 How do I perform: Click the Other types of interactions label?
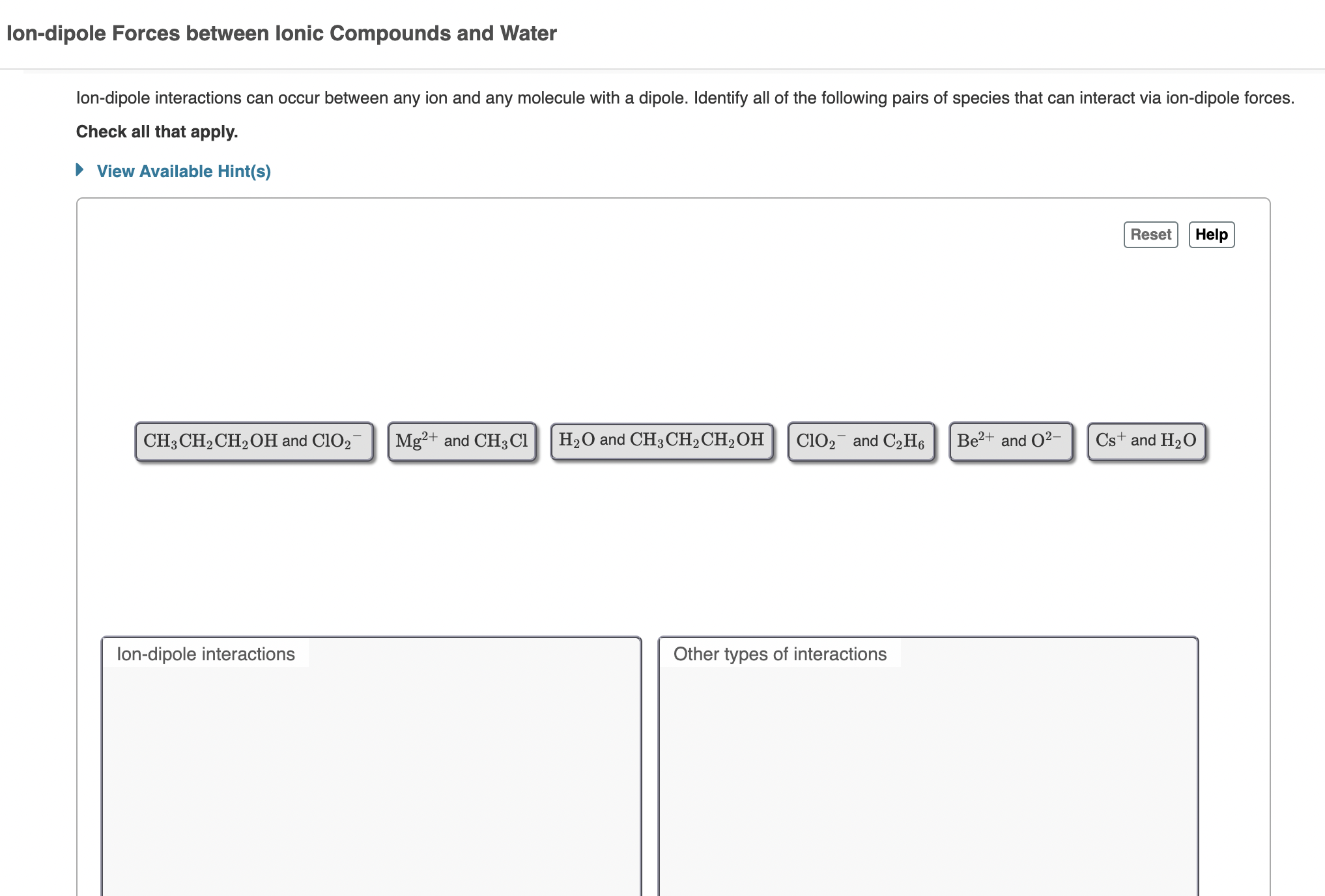tap(779, 654)
